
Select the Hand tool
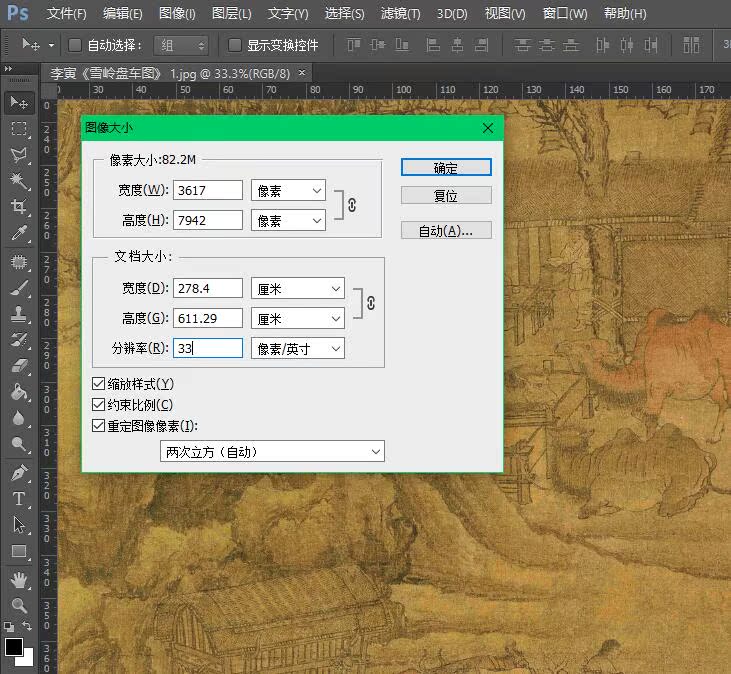pos(18,579)
